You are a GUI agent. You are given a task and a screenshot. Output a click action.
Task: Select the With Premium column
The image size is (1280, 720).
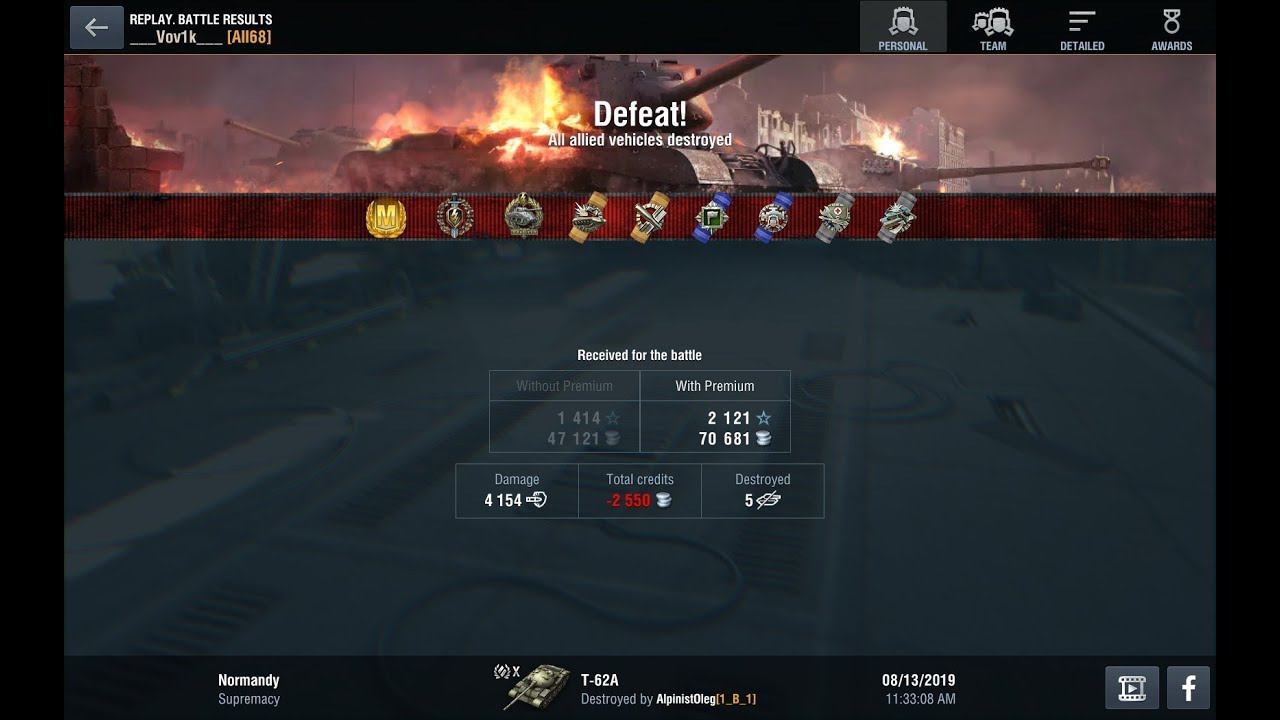(x=715, y=412)
